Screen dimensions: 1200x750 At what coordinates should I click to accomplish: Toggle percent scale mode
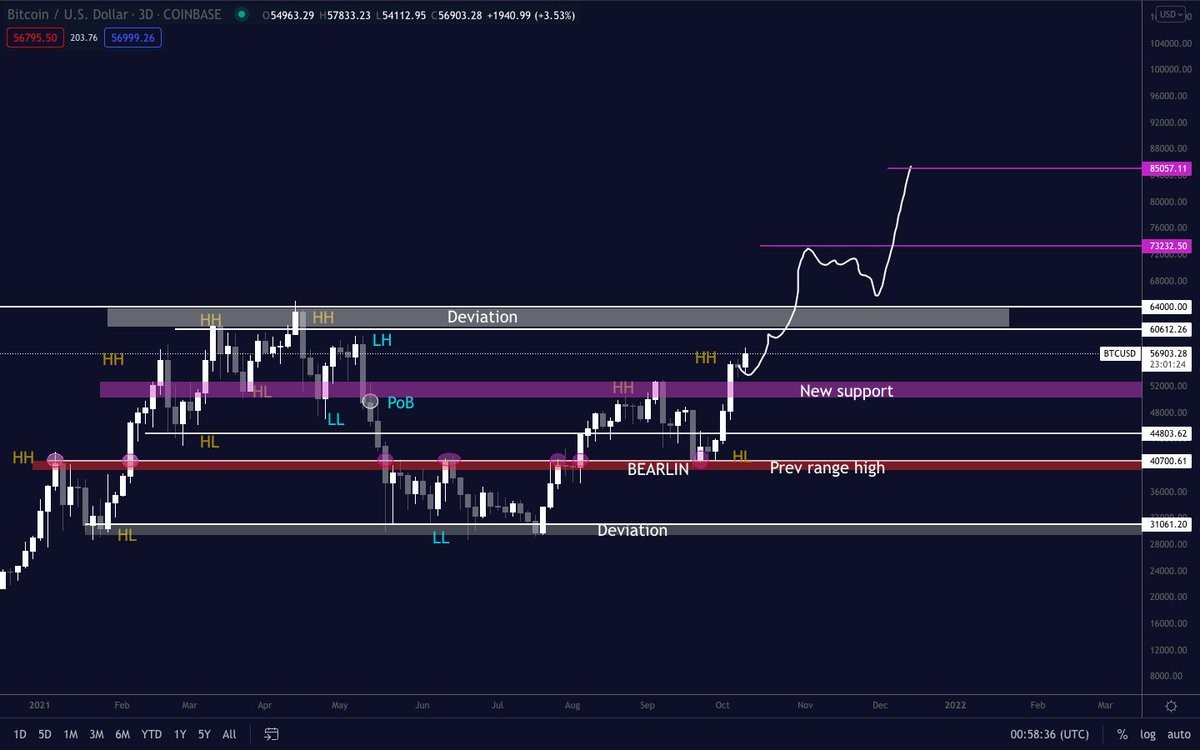[x=1123, y=734]
